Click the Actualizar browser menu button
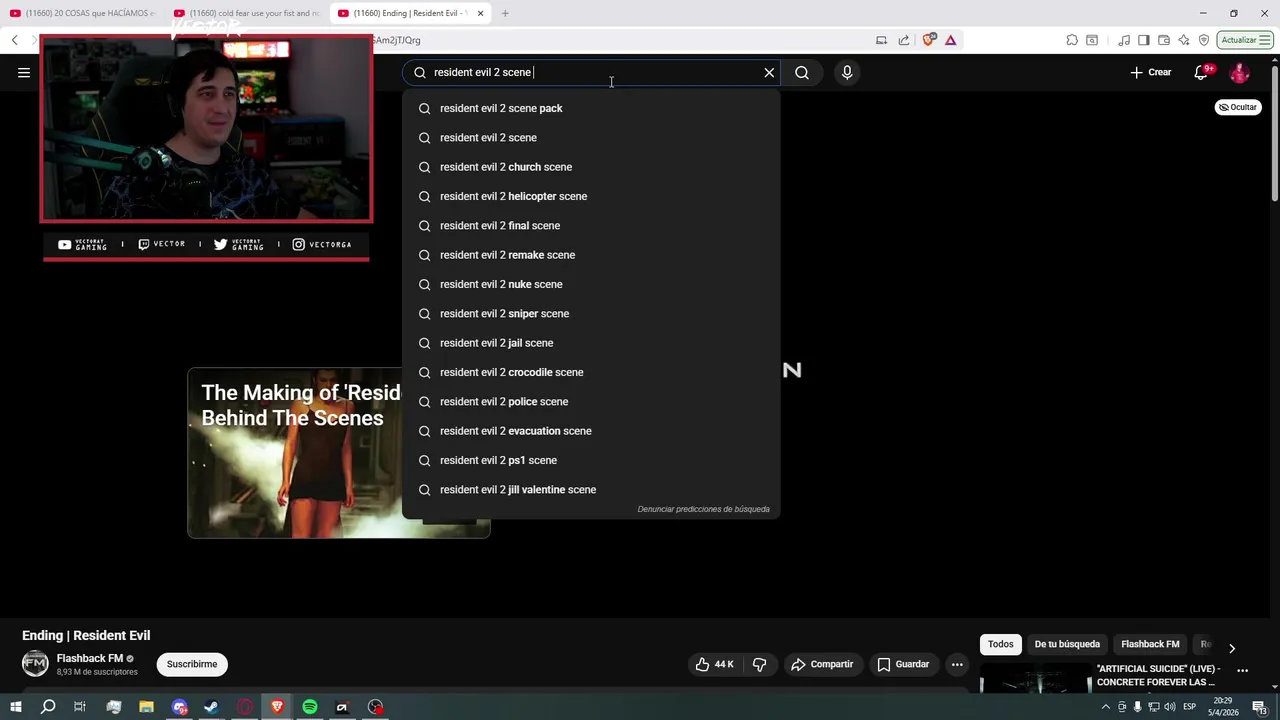This screenshot has height=720, width=1280. click(1244, 40)
